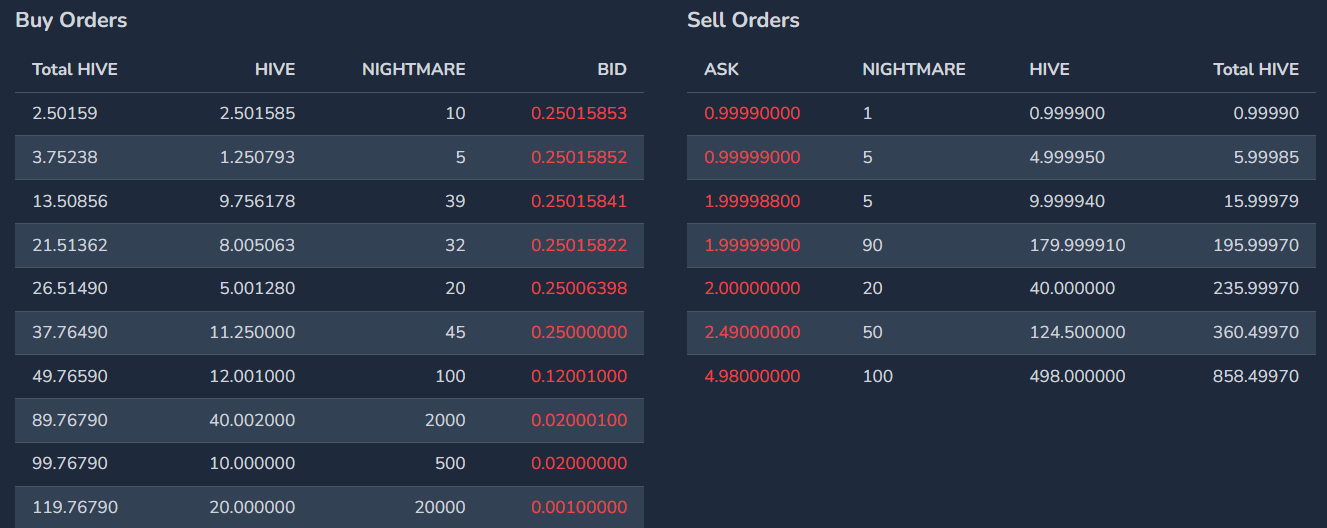Click bid price 0.25015841
The image size is (1327, 528).
pyautogui.click(x=579, y=201)
